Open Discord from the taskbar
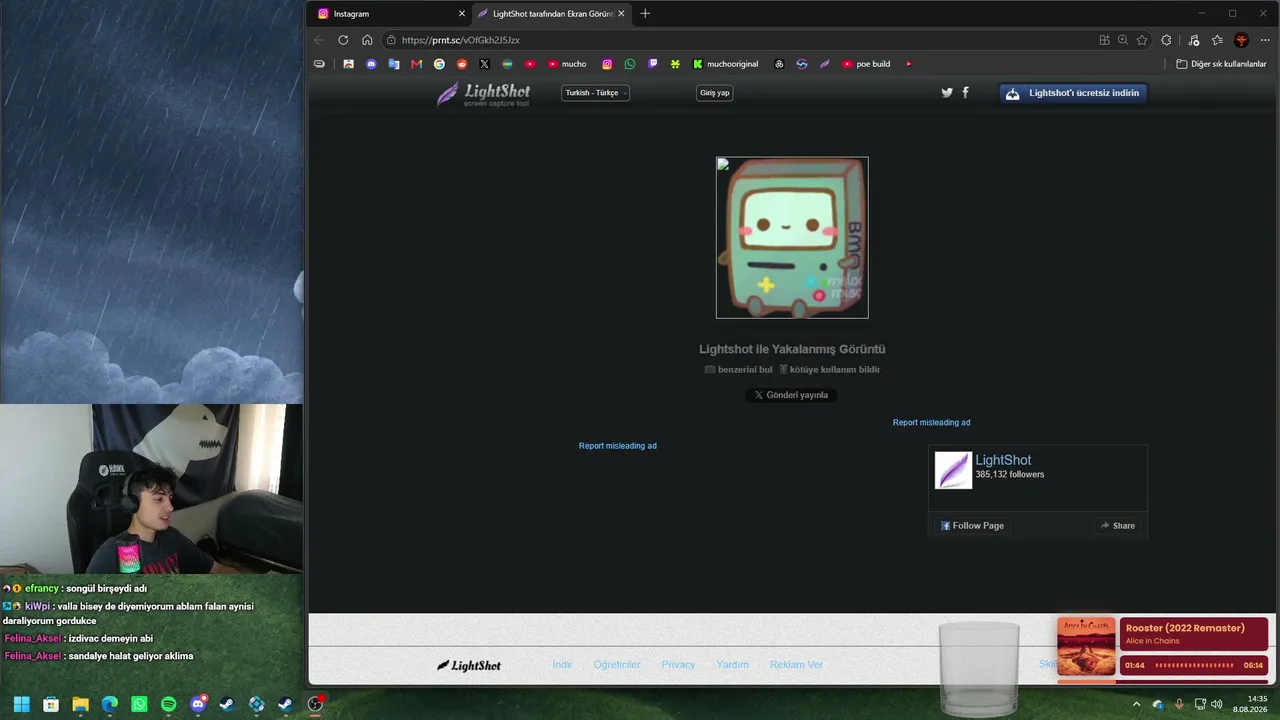Viewport: 1280px width, 720px height. pos(198,704)
